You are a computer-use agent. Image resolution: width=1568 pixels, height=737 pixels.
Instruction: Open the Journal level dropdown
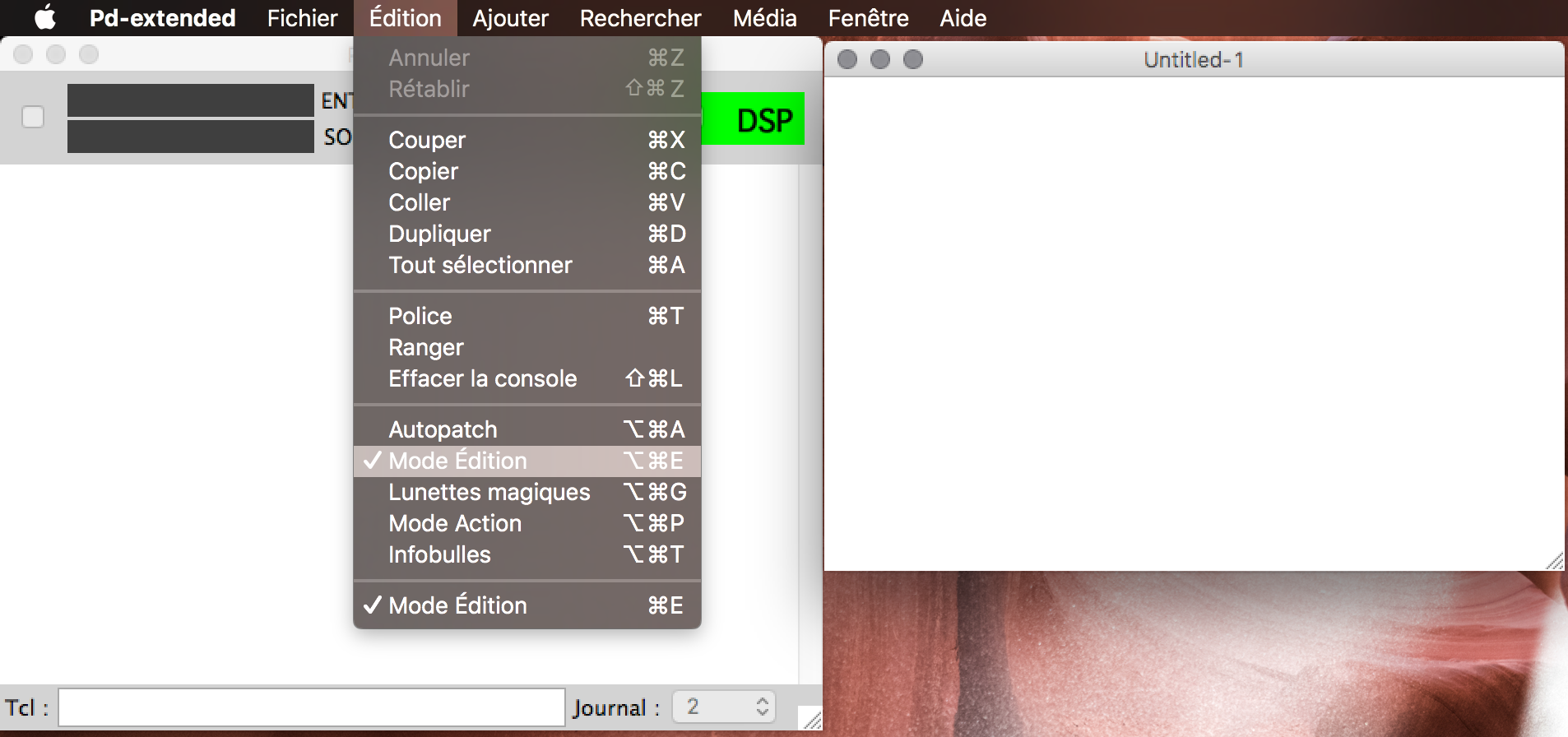click(724, 707)
